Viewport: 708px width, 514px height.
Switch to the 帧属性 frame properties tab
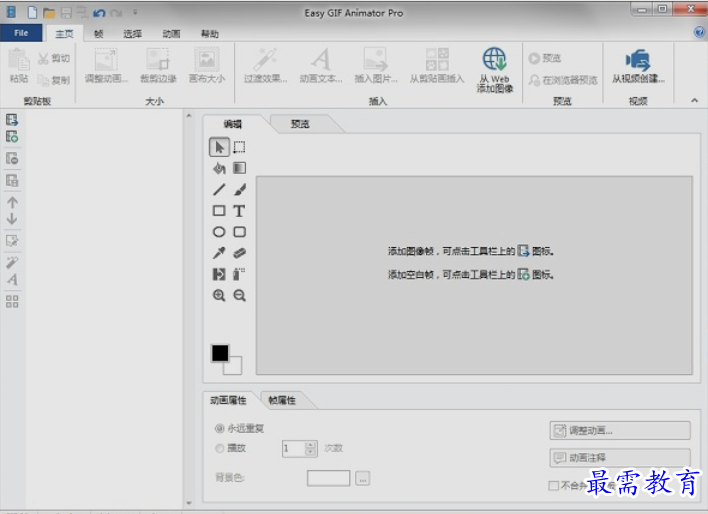click(x=282, y=400)
